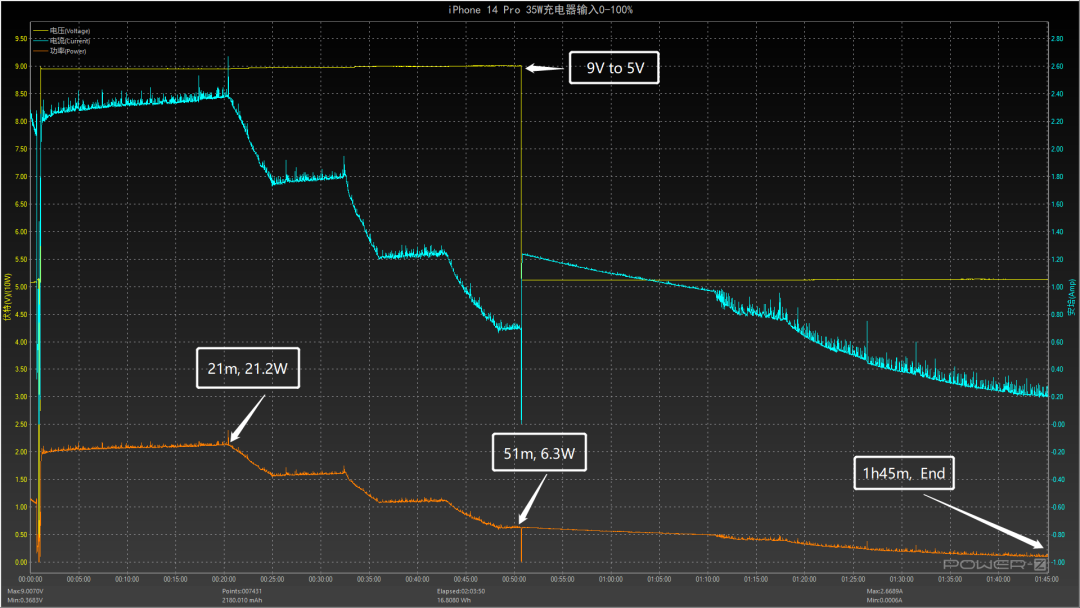This screenshot has width=1080, height=608.
Task: Click the 5.00 left voltage axis label
Action: [x=21, y=287]
